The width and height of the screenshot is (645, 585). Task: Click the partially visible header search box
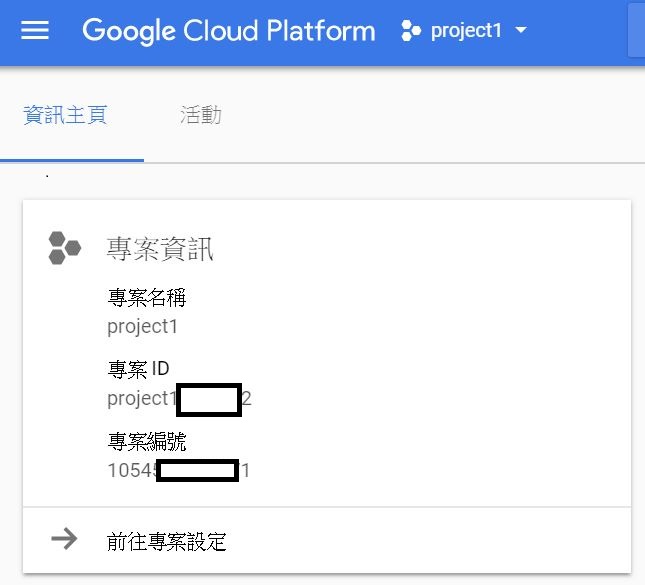(636, 30)
